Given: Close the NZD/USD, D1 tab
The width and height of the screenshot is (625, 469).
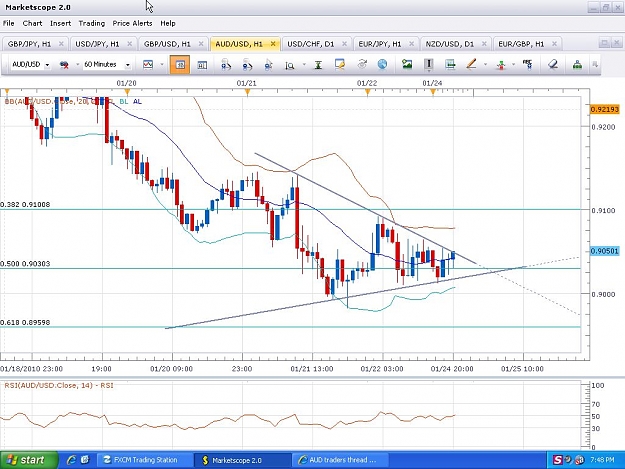Looking at the screenshot, I should click(x=484, y=44).
